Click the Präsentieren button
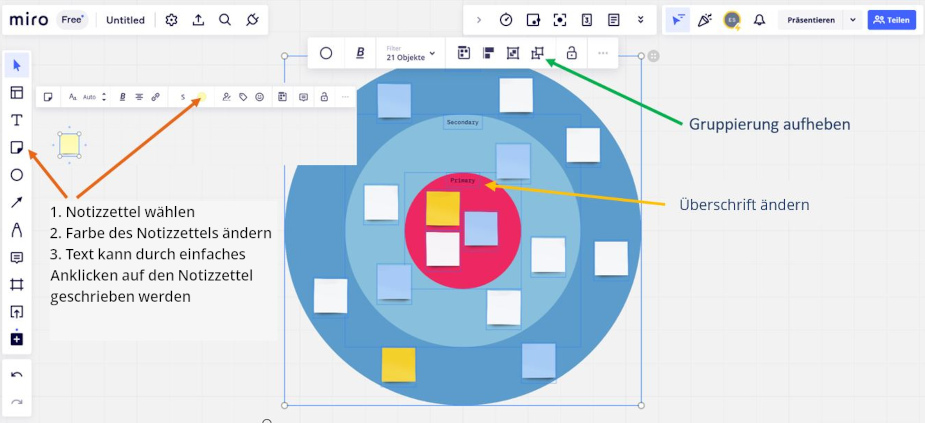 point(810,20)
